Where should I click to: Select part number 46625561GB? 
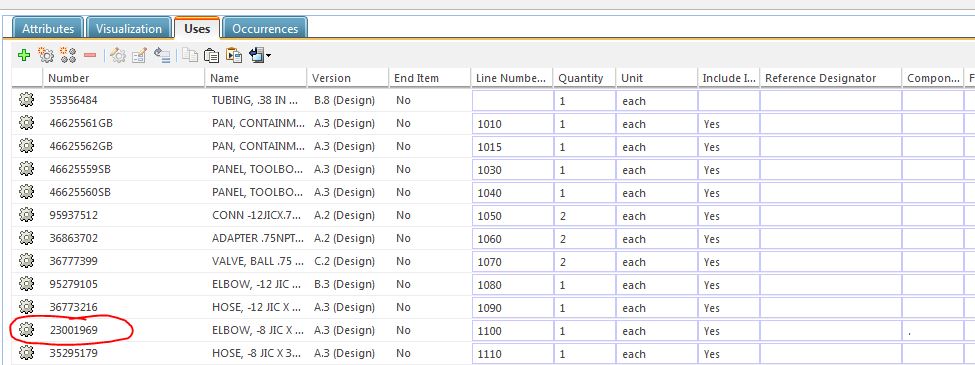(x=81, y=123)
